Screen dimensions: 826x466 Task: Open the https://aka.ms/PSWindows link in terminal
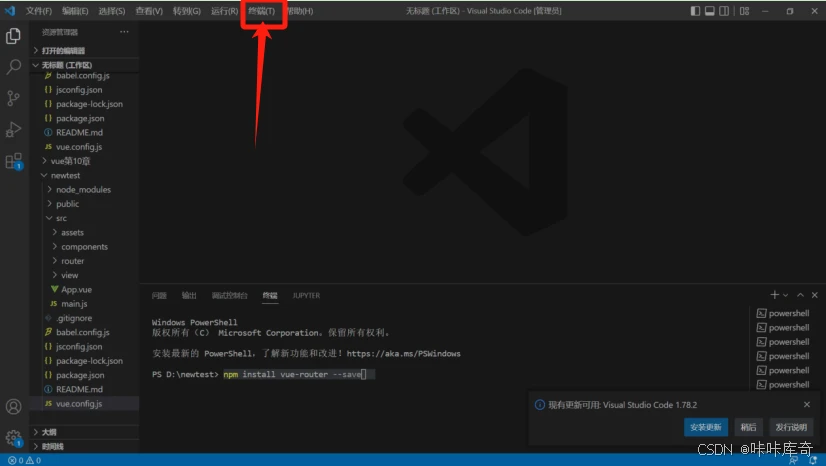[404, 353]
